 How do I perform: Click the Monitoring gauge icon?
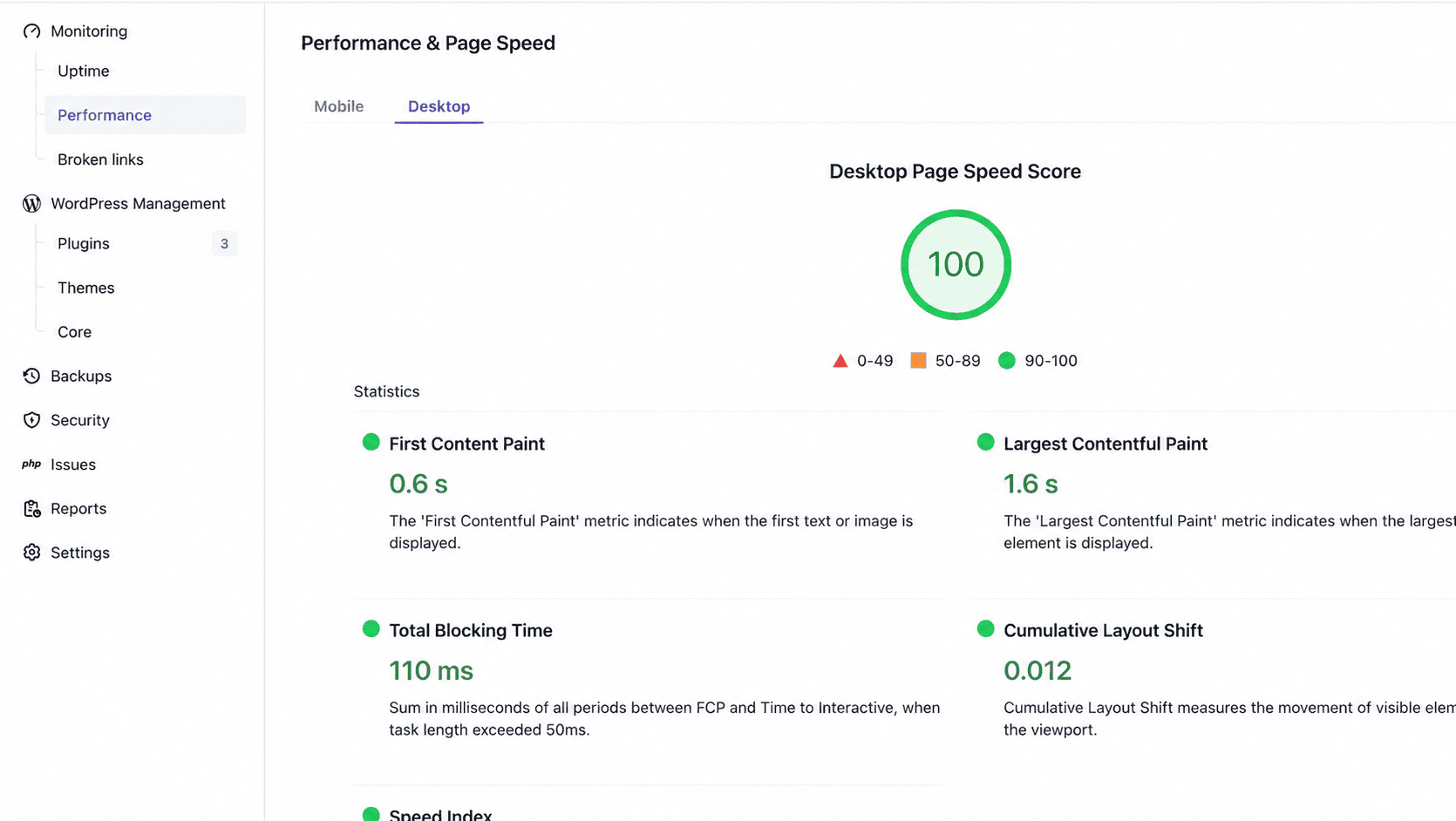[x=32, y=31]
